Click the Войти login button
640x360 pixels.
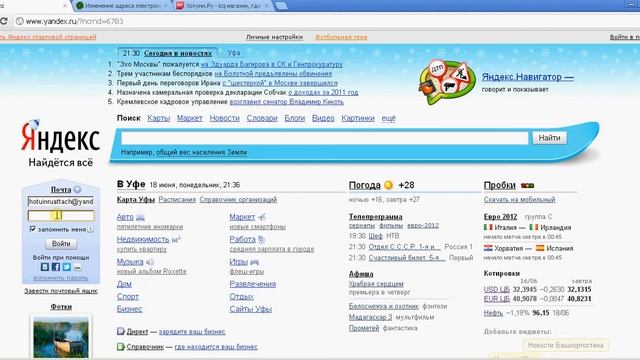point(61,244)
